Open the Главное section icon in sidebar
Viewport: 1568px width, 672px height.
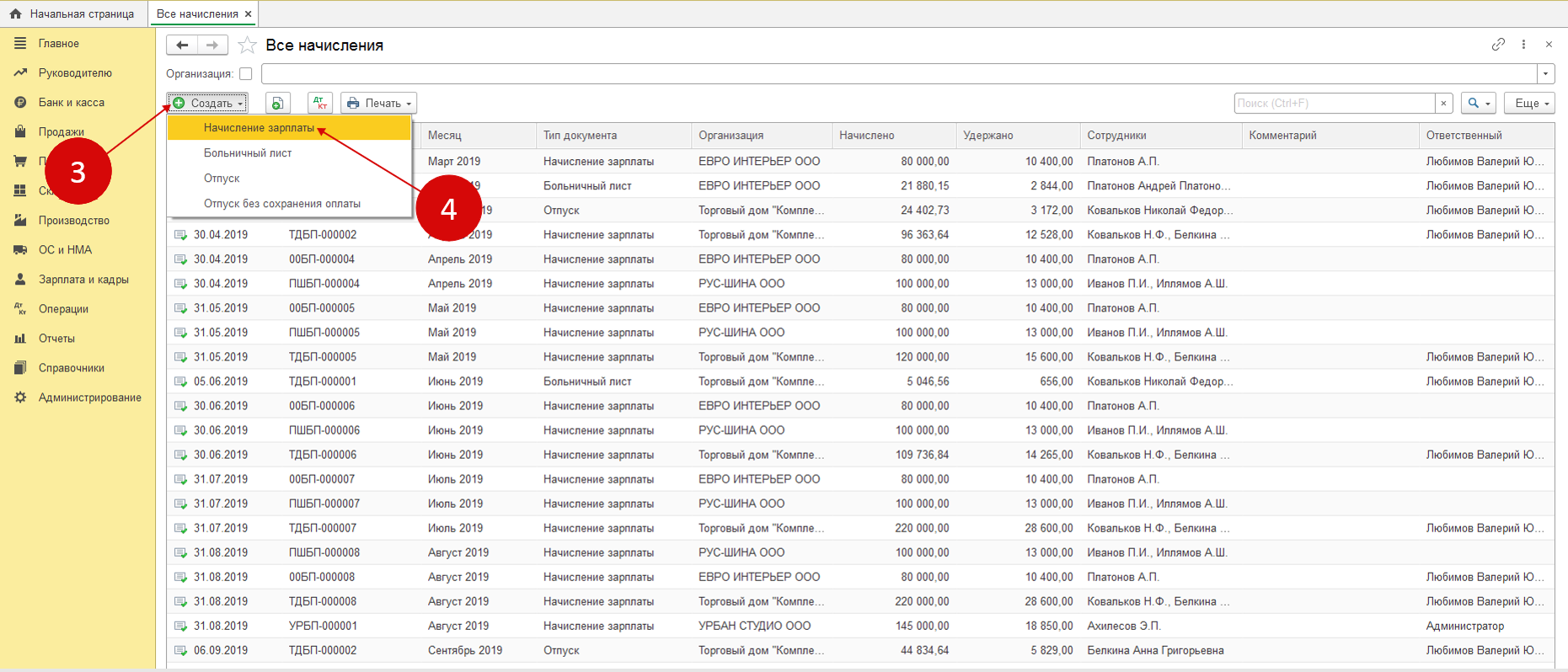point(20,43)
